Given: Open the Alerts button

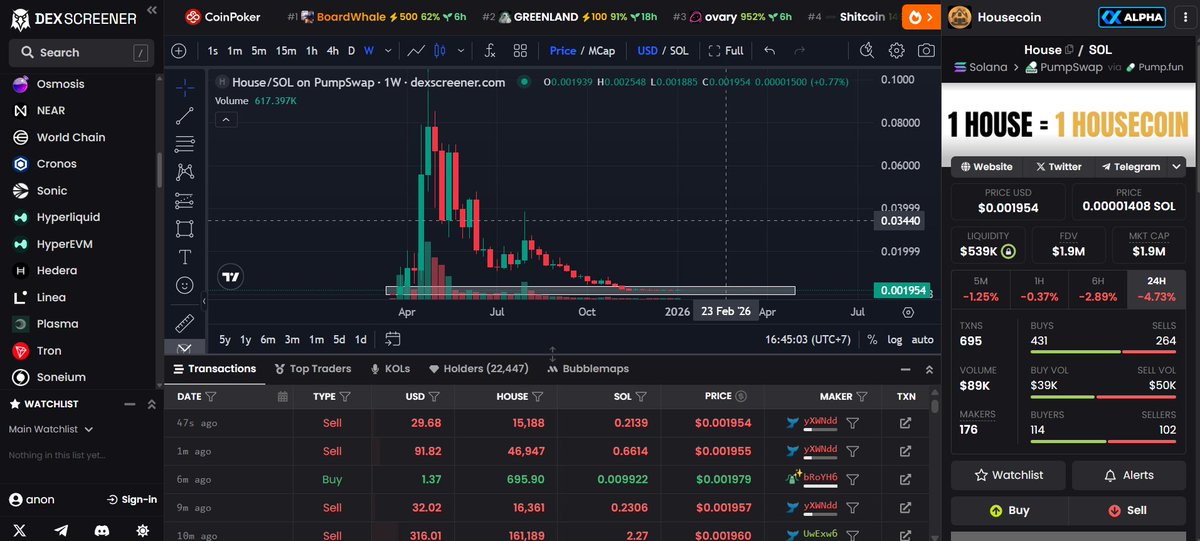Looking at the screenshot, I should click(x=1129, y=475).
